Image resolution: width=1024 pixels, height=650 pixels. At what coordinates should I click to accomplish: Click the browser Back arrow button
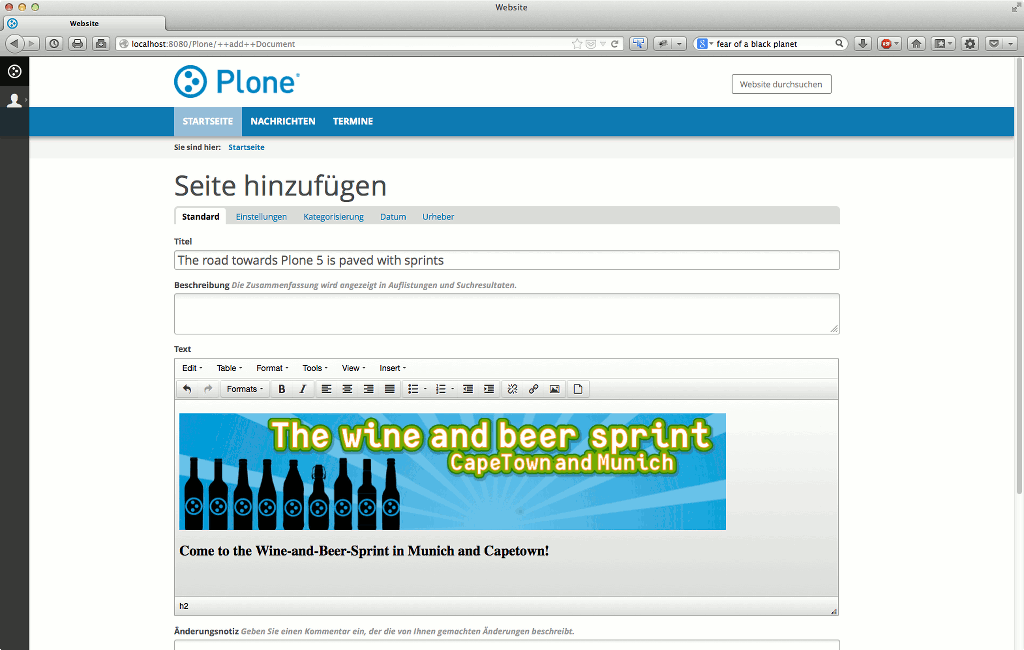coord(14,44)
